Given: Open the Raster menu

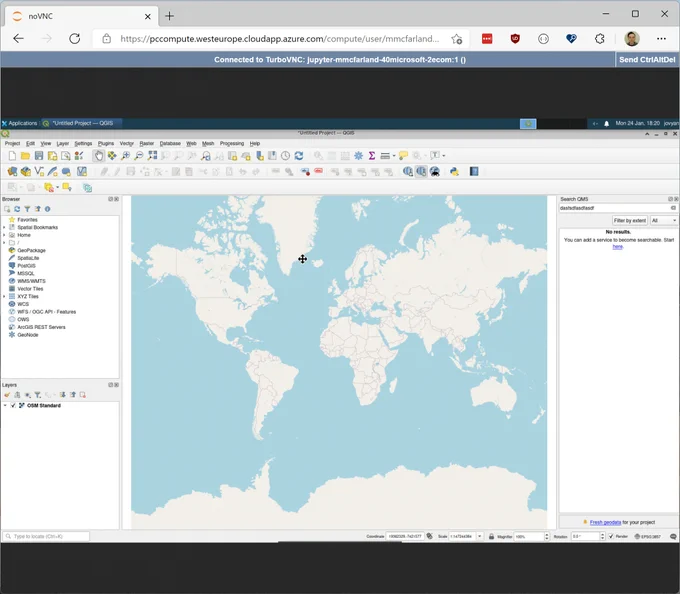Looking at the screenshot, I should coord(147,144).
